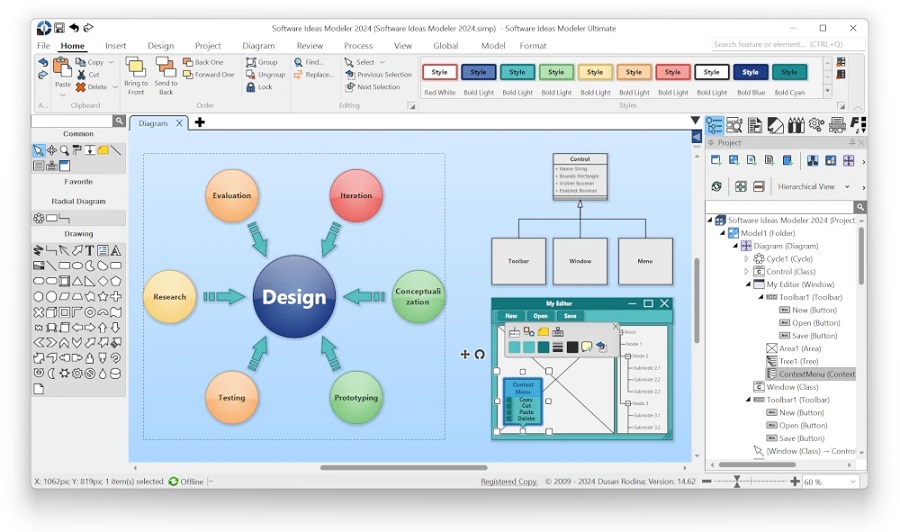The height and width of the screenshot is (532, 900).
Task: Collapse the Model1 (Folder) tree node
Action: click(723, 233)
